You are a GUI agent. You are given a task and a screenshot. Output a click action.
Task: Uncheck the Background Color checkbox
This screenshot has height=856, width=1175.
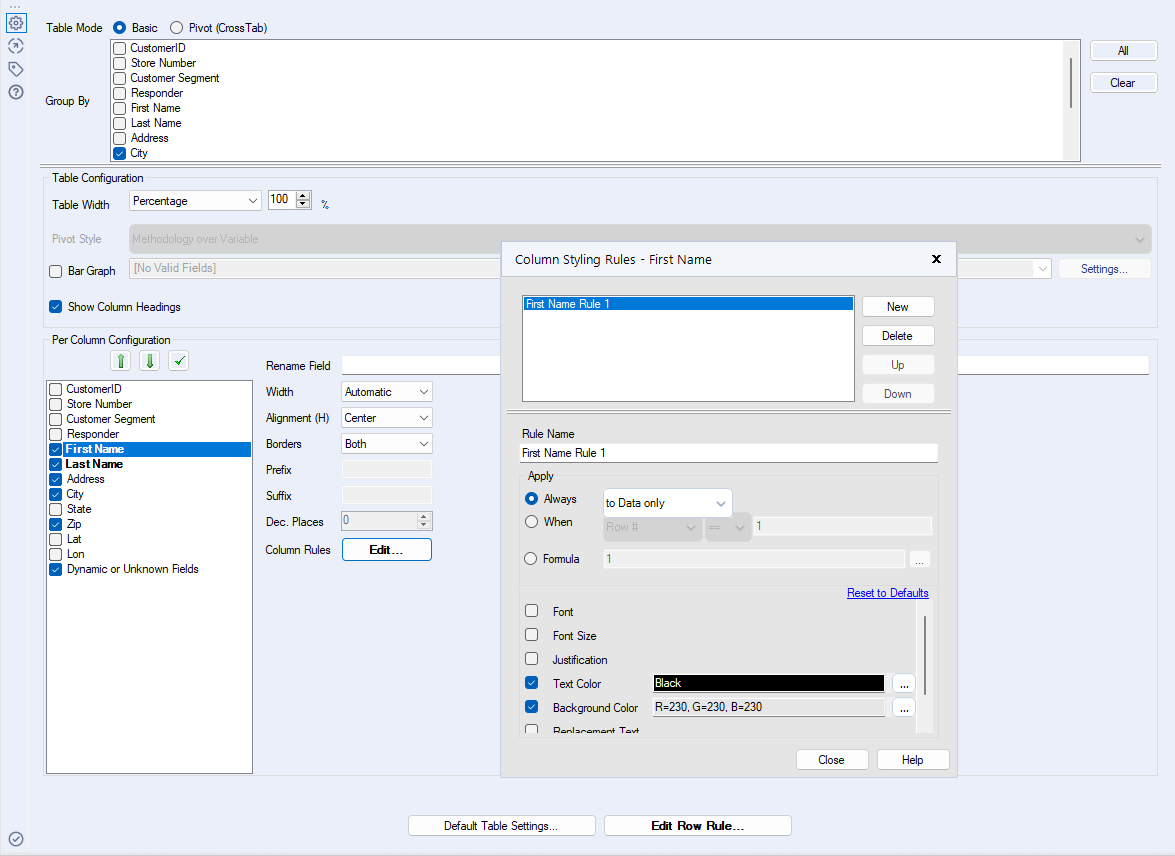tap(531, 707)
